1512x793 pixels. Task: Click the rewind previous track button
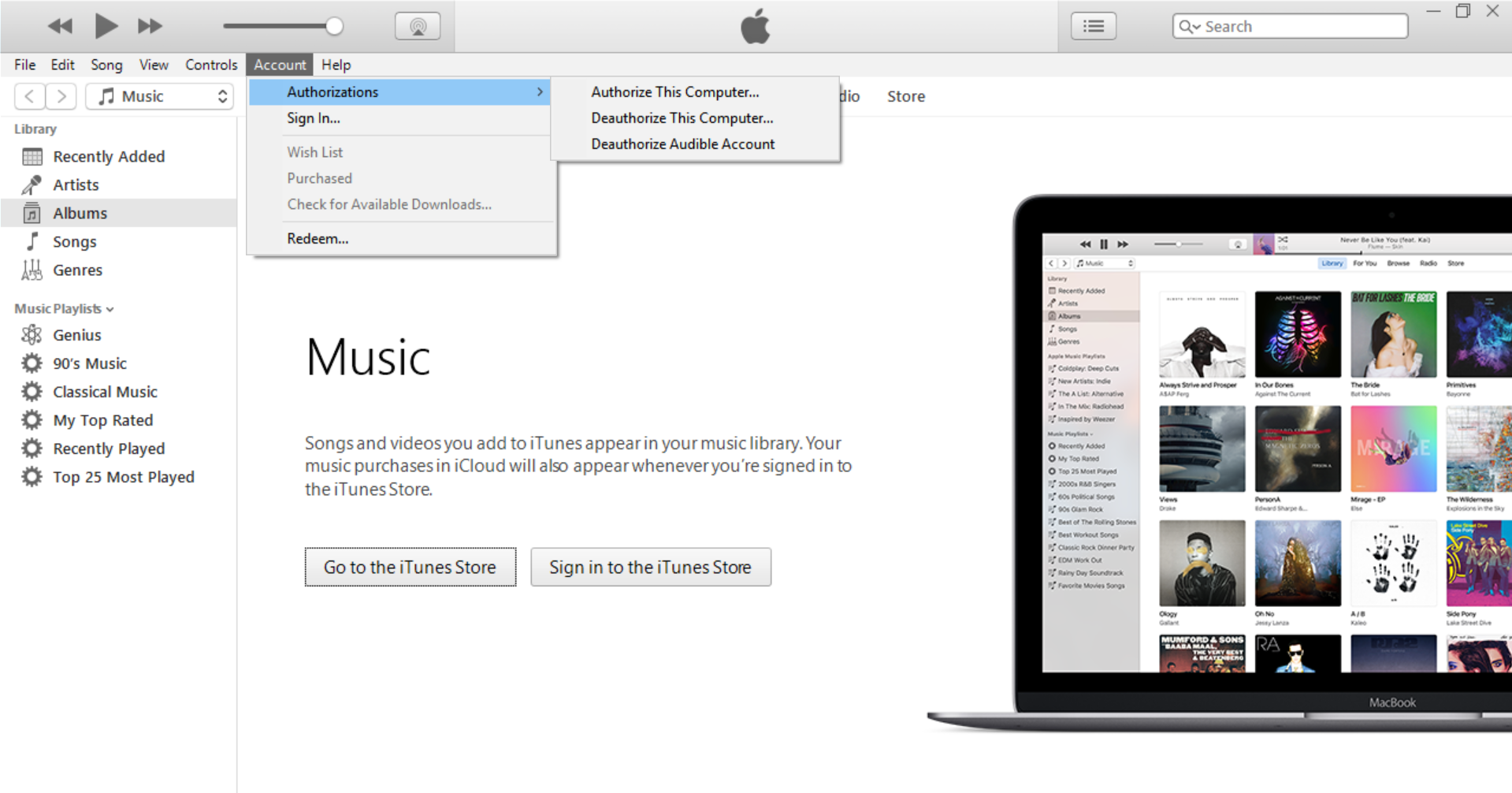coord(60,26)
